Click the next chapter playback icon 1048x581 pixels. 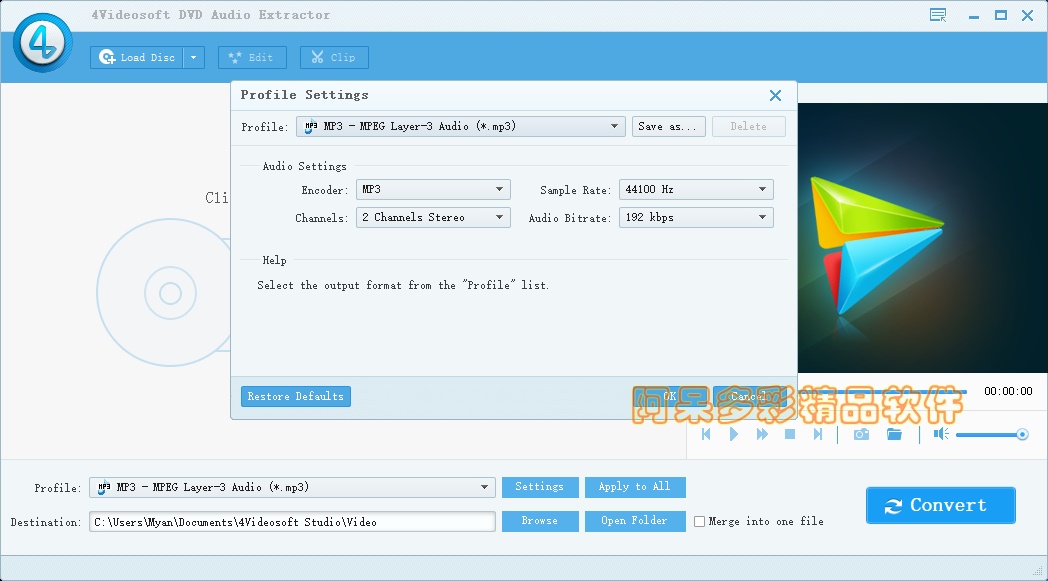817,435
